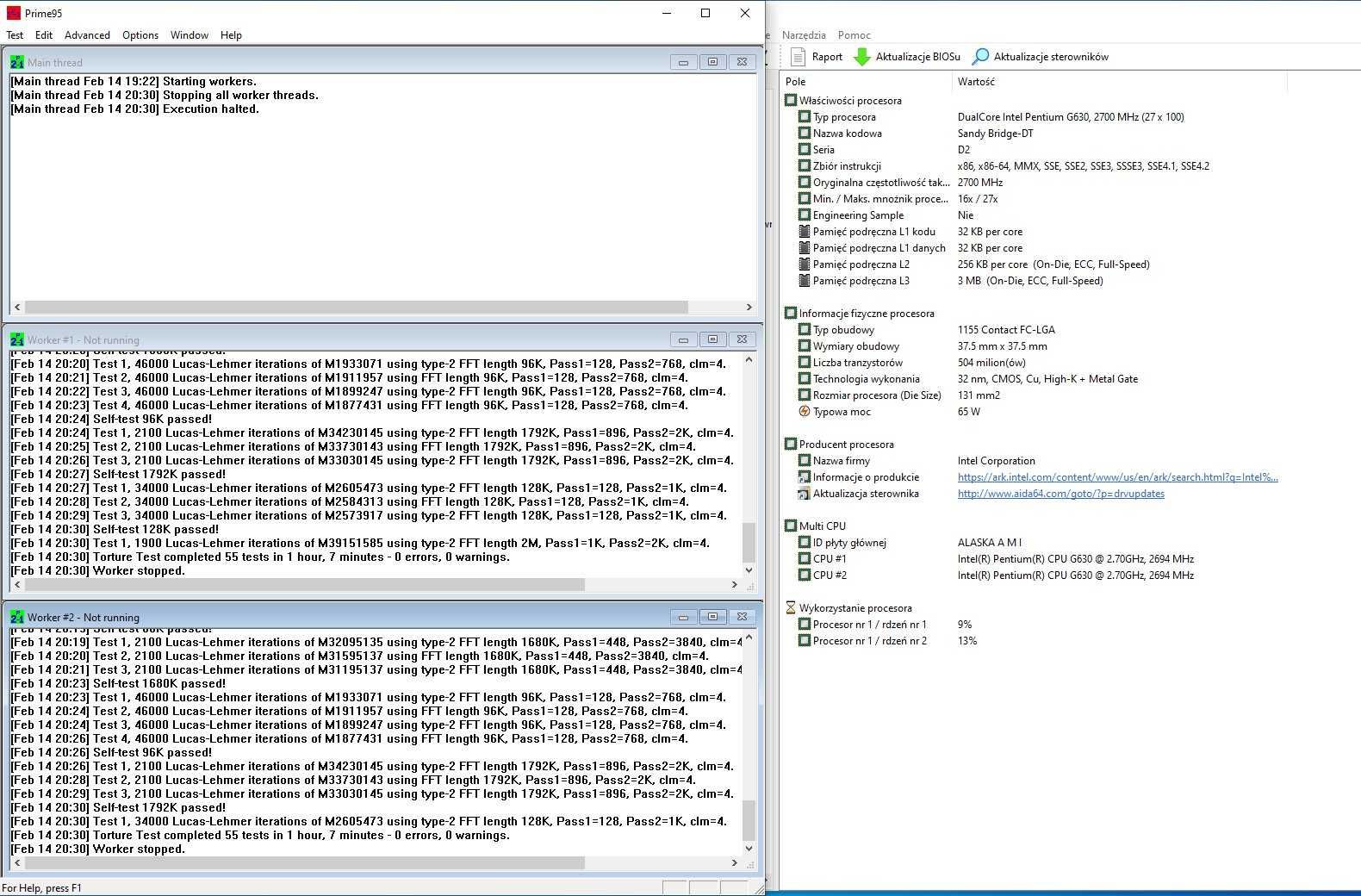
Task: Open the Narzędzia menu in AIDA64
Action: click(804, 35)
